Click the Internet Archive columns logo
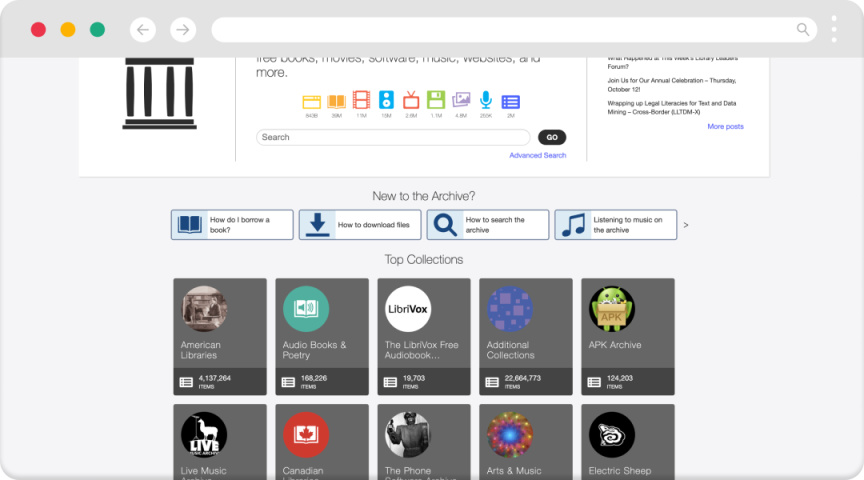The height and width of the screenshot is (480, 864). click(x=159, y=93)
